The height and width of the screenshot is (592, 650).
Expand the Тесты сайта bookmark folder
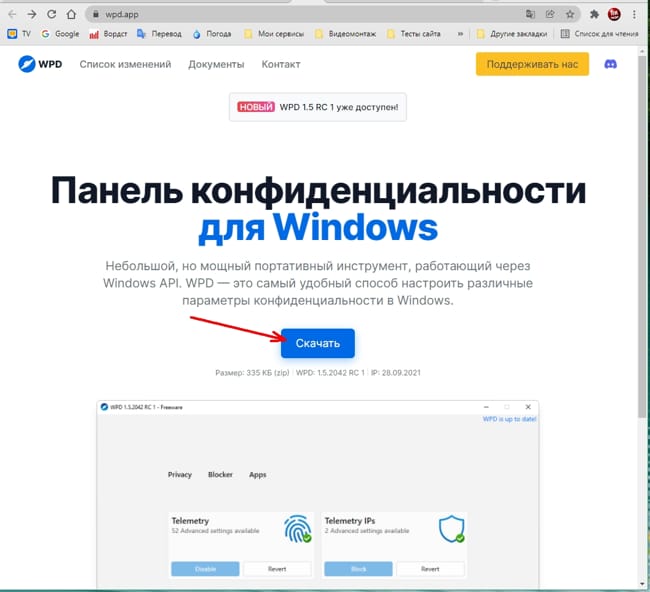414,34
